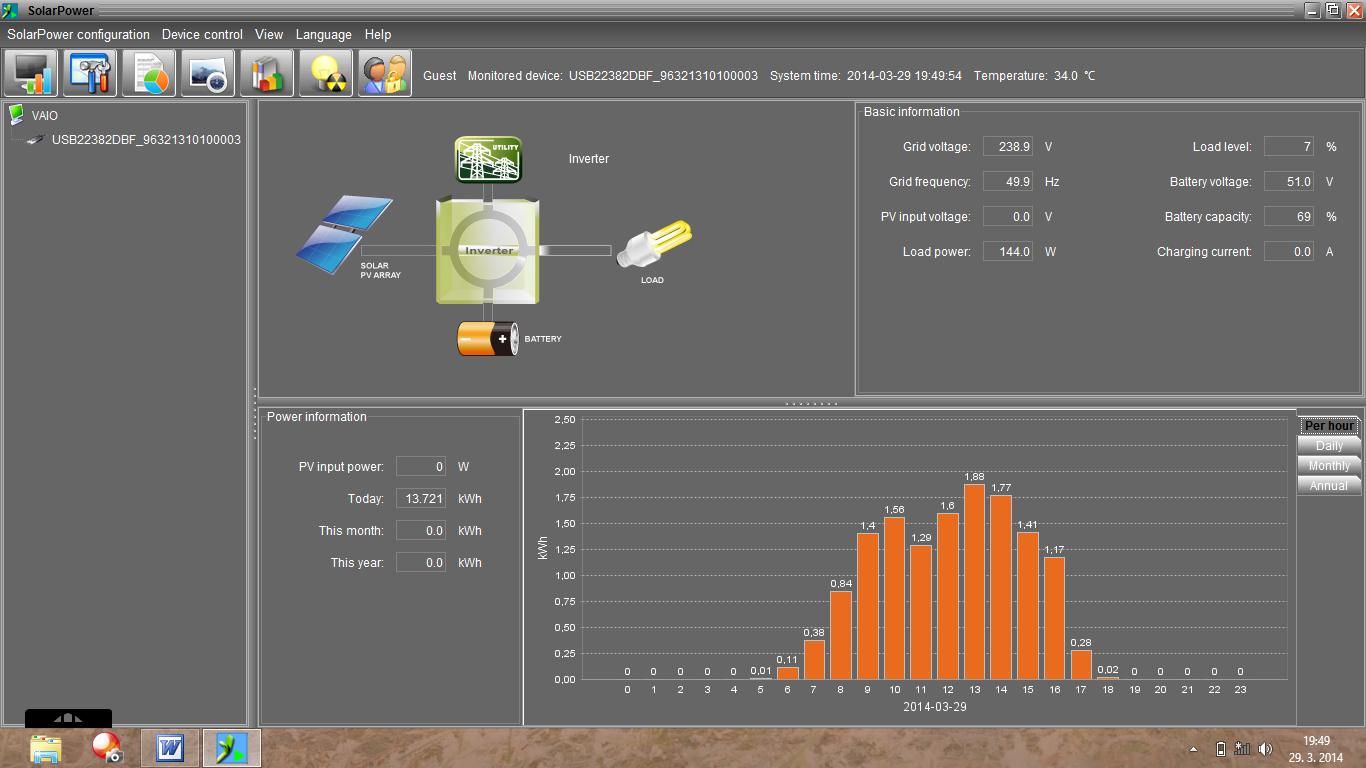Screen dimensions: 1366x768
Task: Click the Utility grid icon in the diagram
Action: 488,160
